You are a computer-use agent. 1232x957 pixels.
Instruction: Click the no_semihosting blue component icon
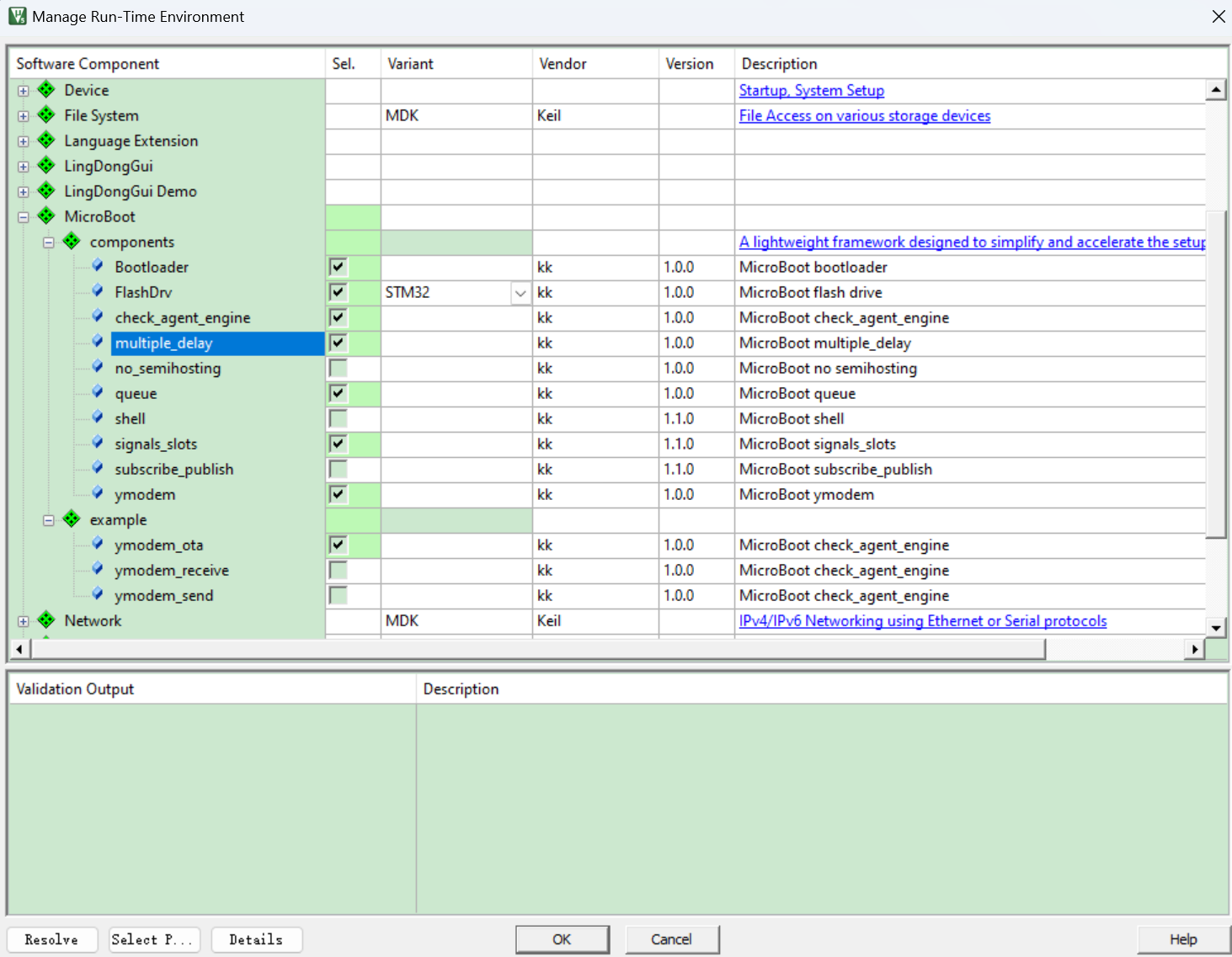98,367
